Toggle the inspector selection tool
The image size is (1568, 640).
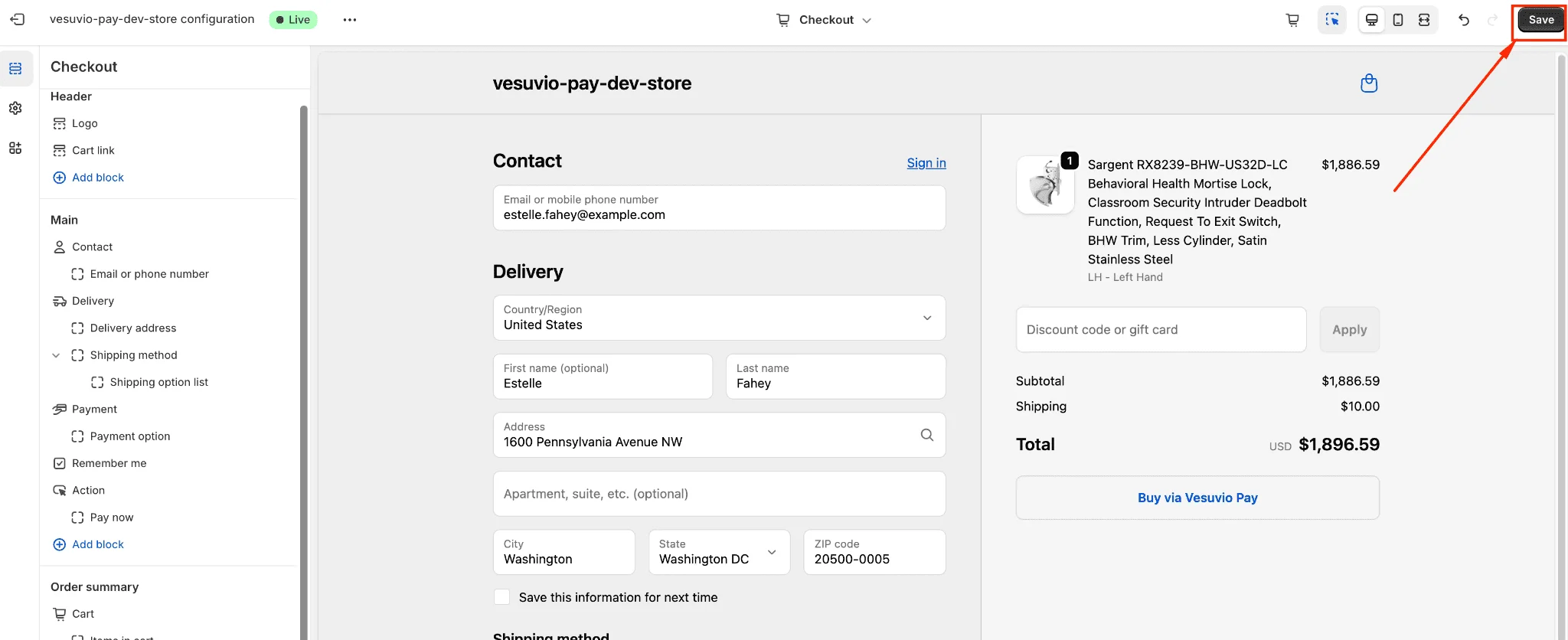(1332, 20)
